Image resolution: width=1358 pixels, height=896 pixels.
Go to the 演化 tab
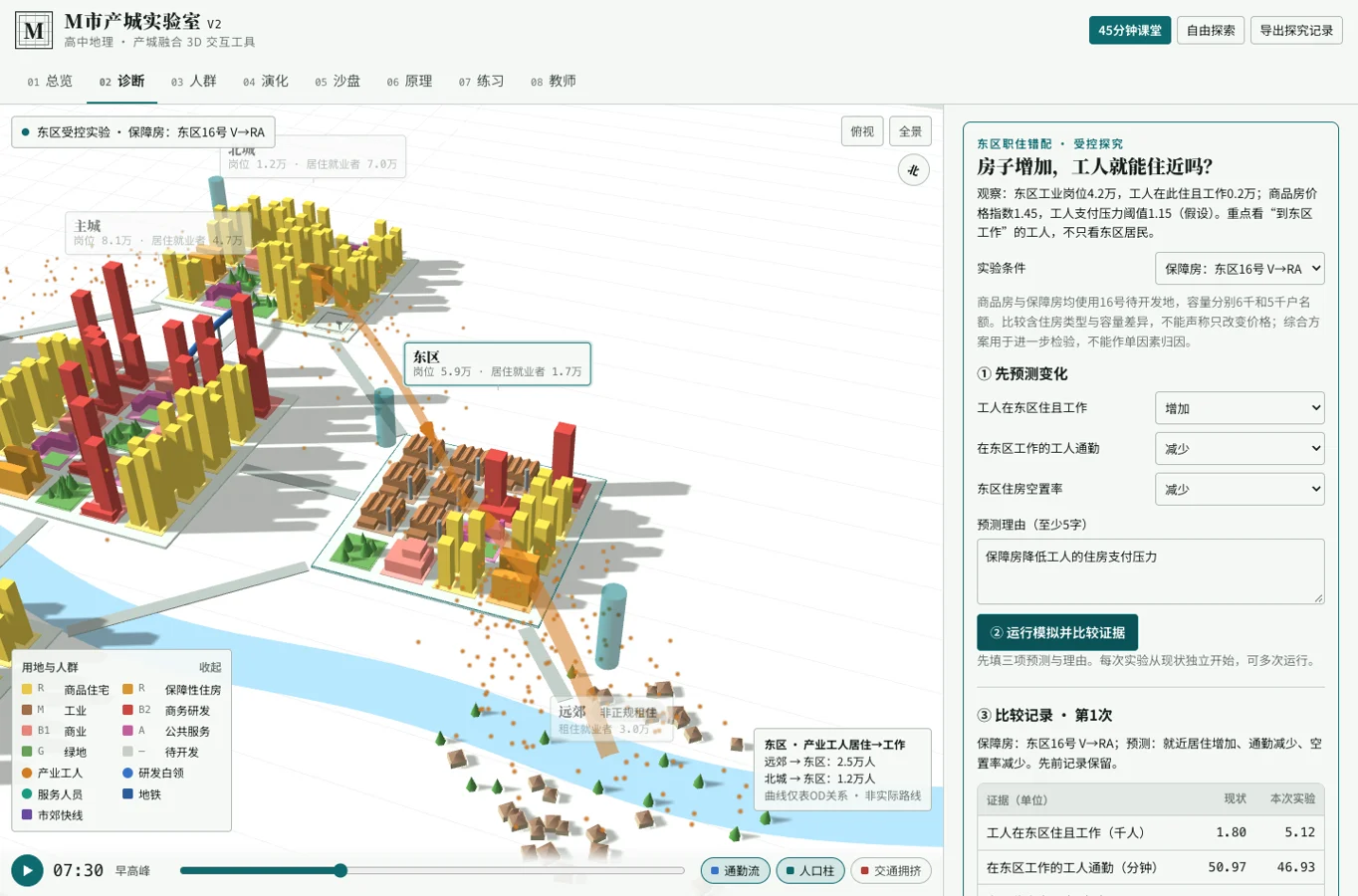point(265,82)
